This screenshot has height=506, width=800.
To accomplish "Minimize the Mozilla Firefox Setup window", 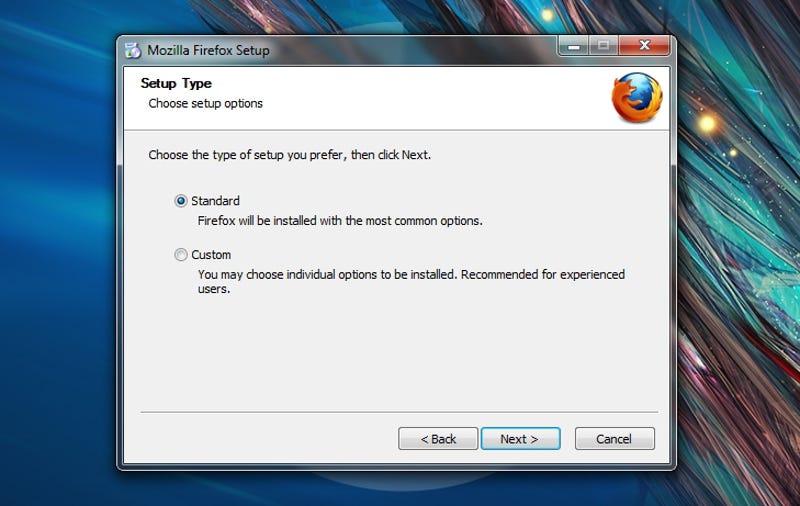I will pyautogui.click(x=574, y=46).
